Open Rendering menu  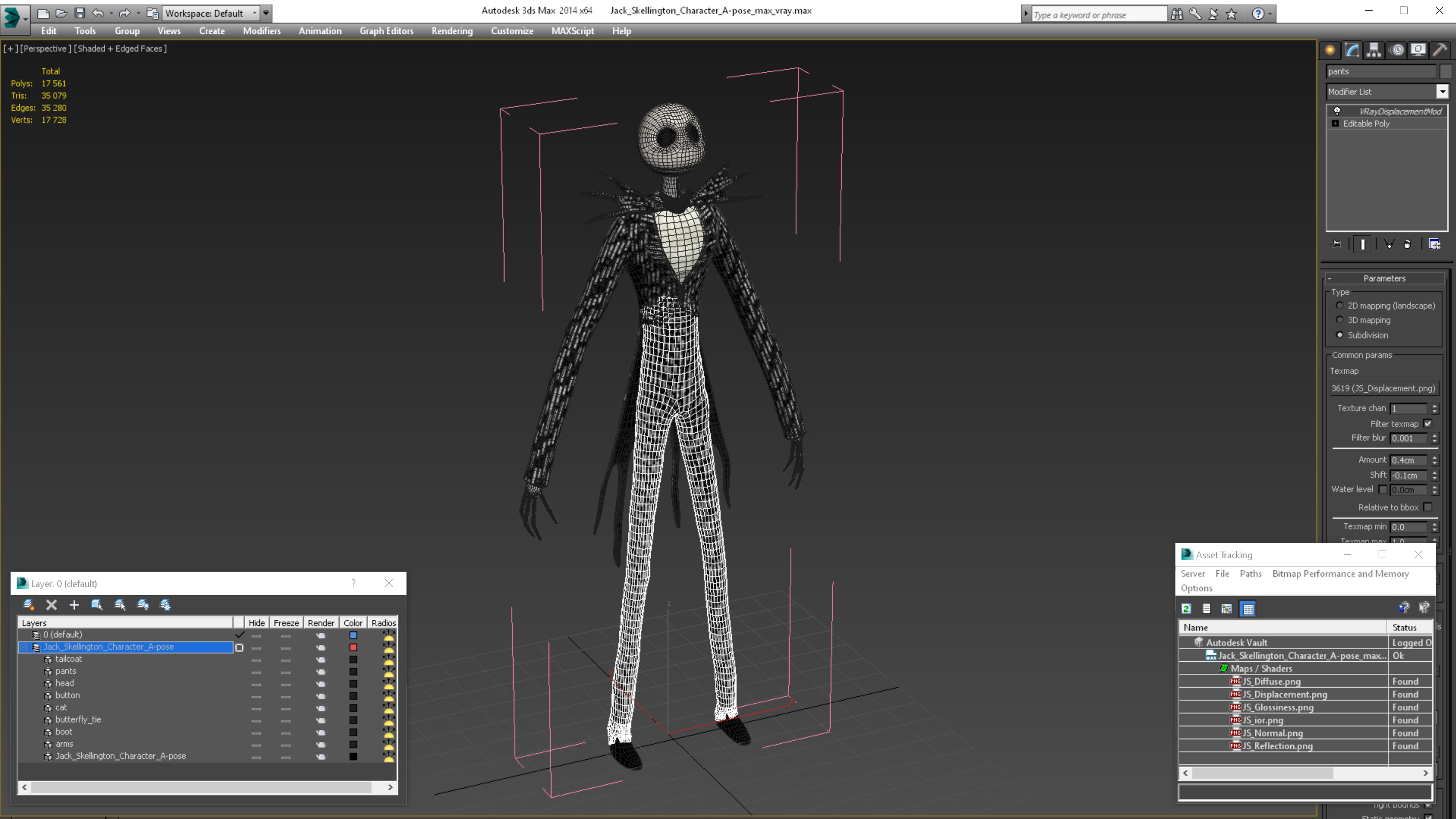pos(451,31)
